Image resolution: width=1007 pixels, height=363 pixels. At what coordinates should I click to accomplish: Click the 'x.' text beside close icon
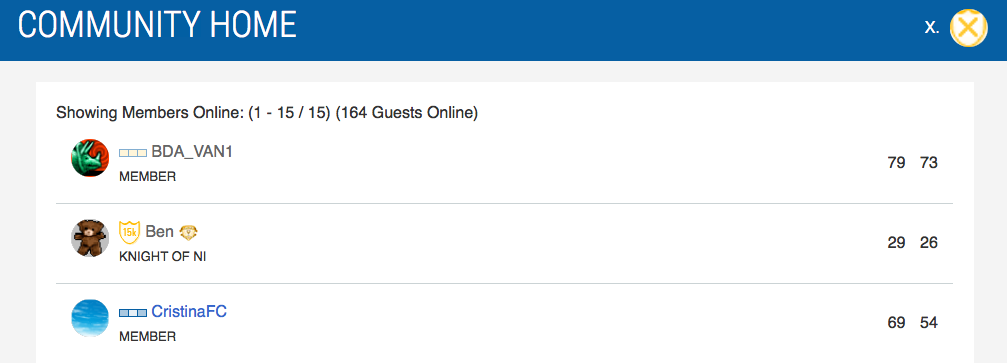[x=932, y=27]
